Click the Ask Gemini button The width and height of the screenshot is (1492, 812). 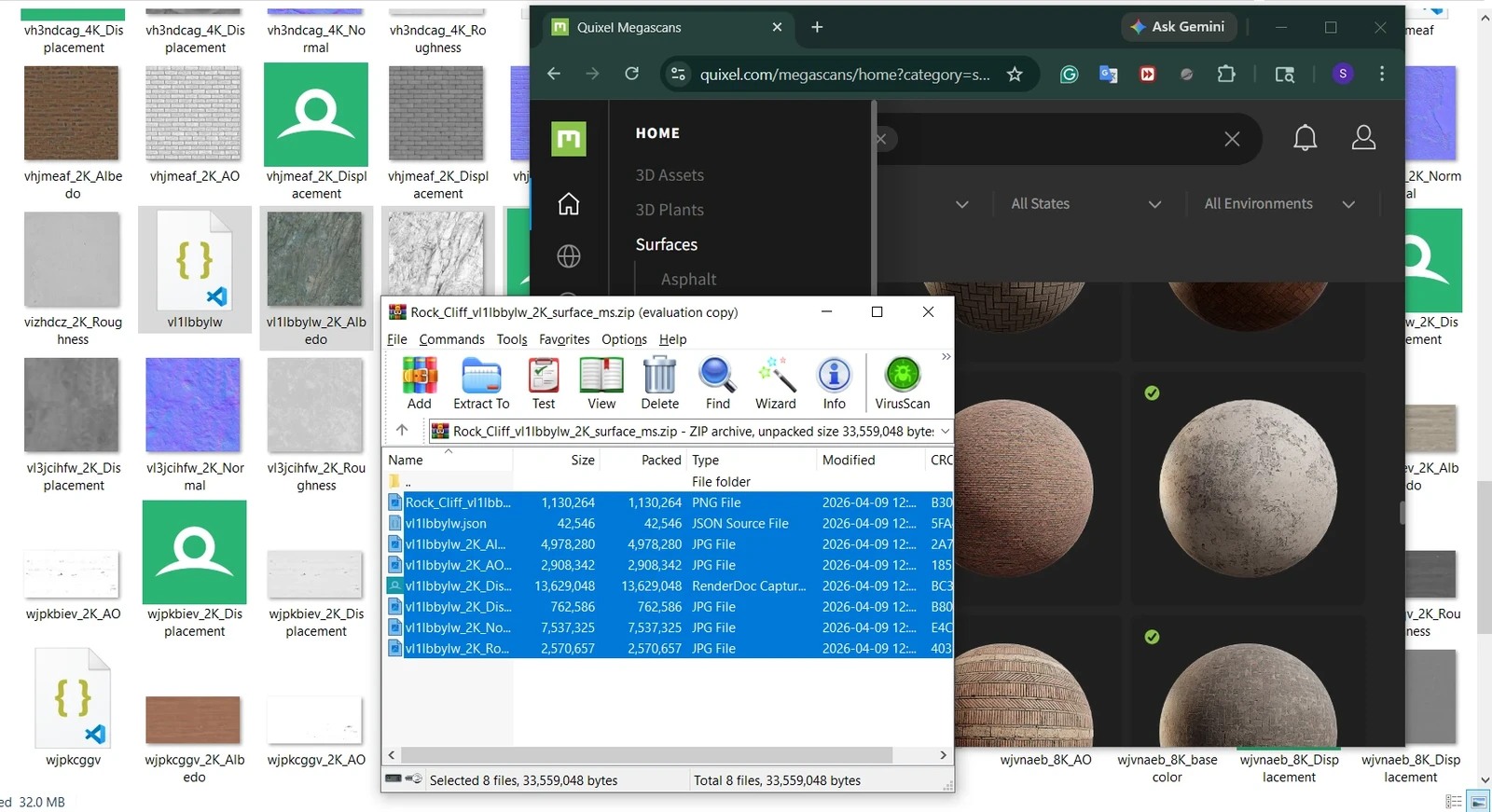pos(1179,27)
